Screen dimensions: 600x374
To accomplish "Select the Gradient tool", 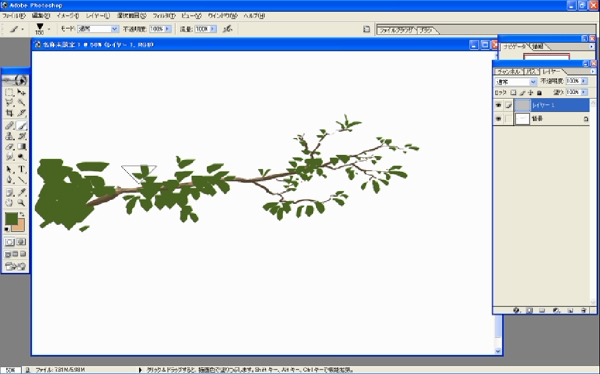I will click(21, 146).
